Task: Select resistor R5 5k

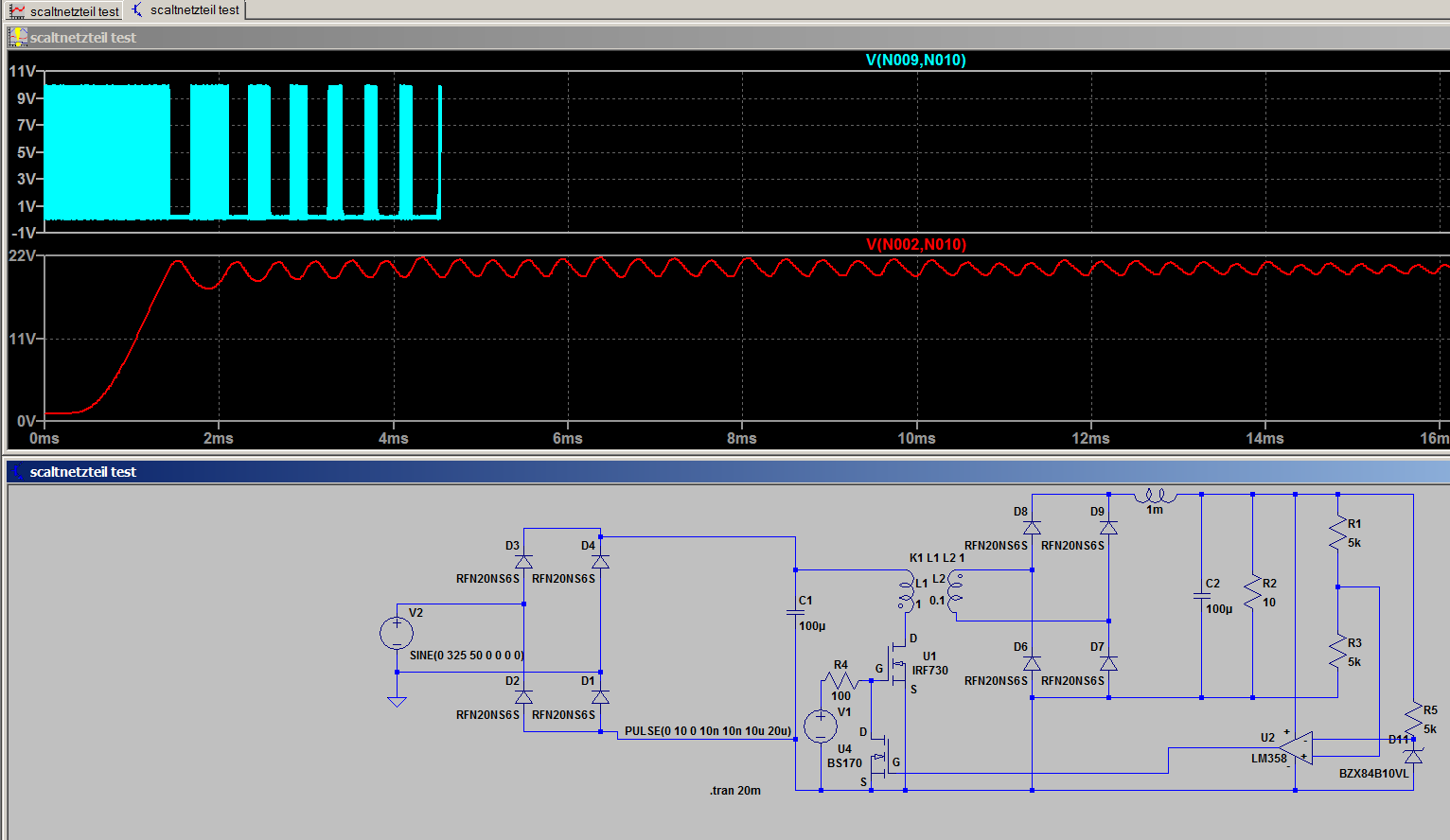Action: [x=1413, y=720]
